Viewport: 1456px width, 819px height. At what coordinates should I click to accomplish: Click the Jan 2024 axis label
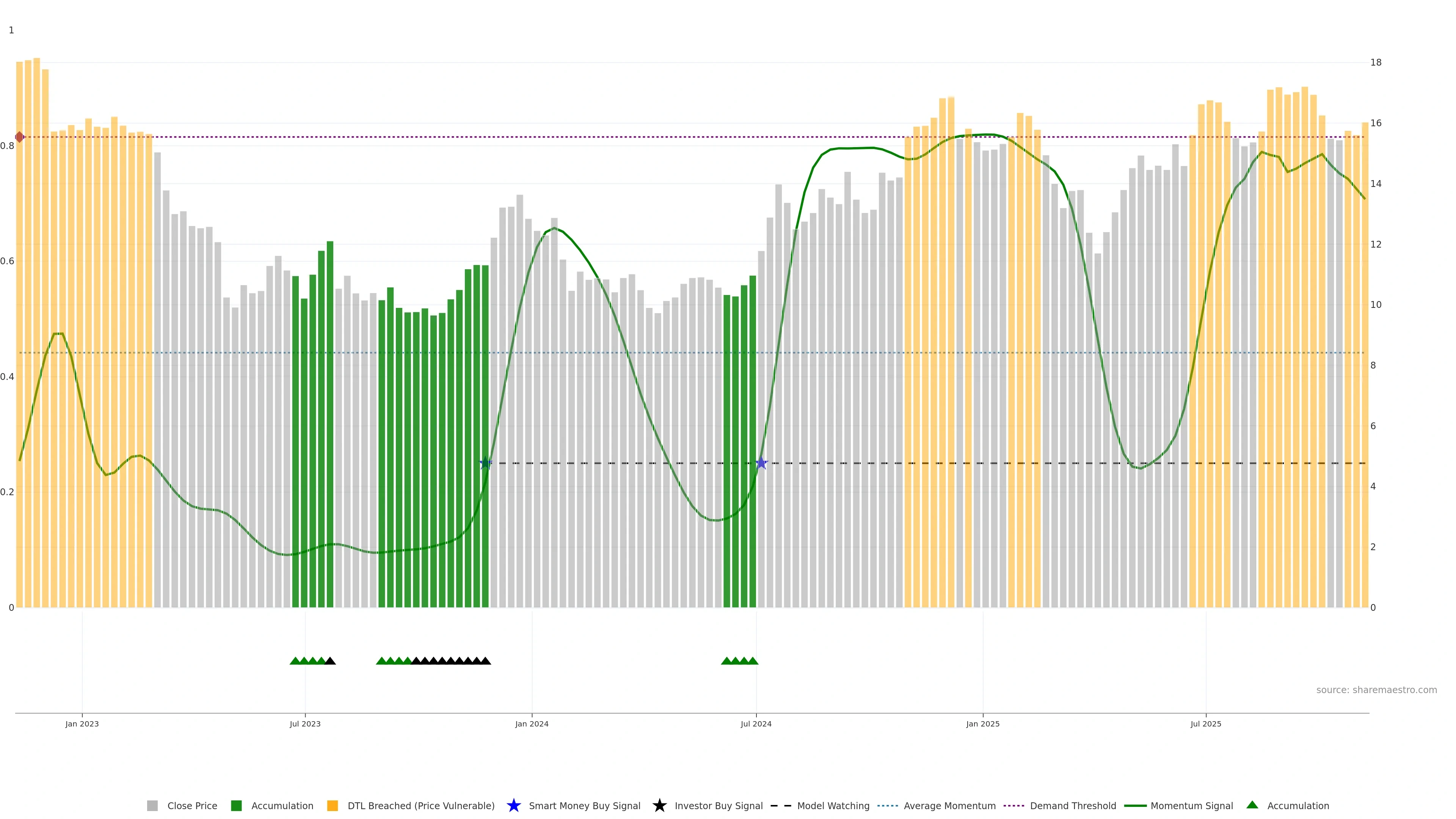pyautogui.click(x=531, y=723)
